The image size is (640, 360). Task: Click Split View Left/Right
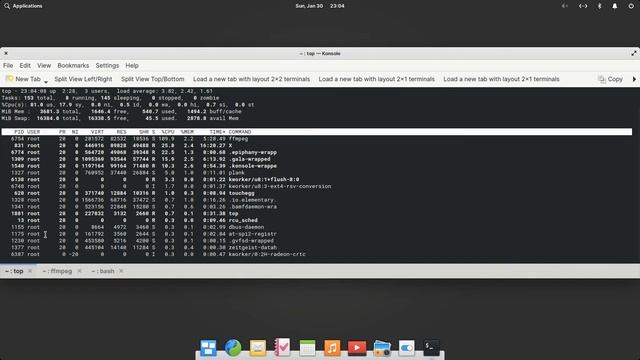[83, 79]
